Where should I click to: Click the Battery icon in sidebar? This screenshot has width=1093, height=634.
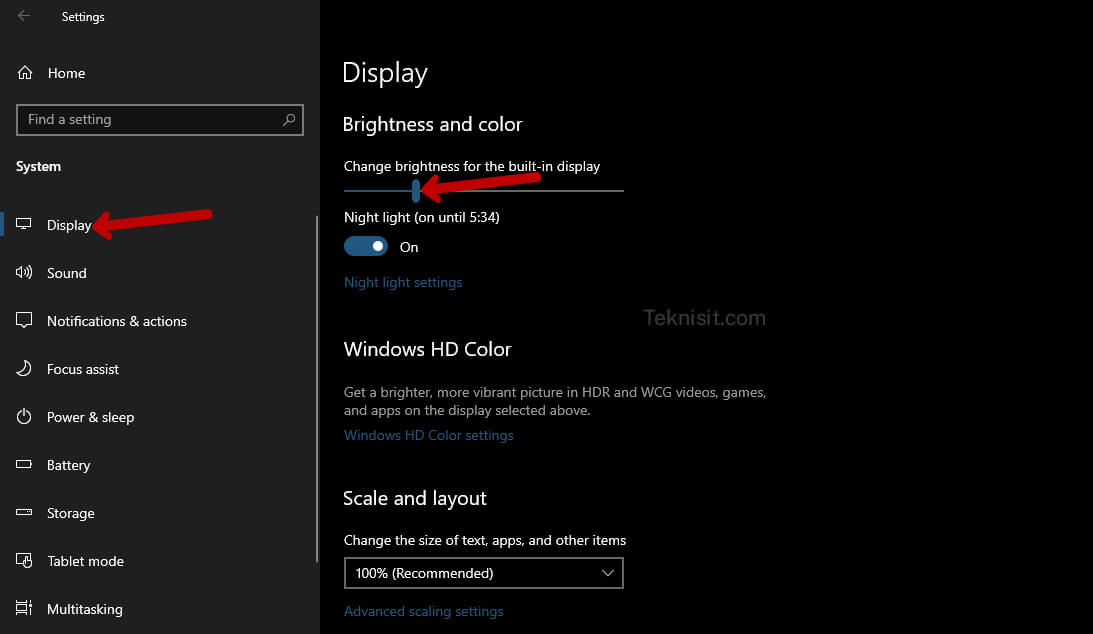coord(24,464)
